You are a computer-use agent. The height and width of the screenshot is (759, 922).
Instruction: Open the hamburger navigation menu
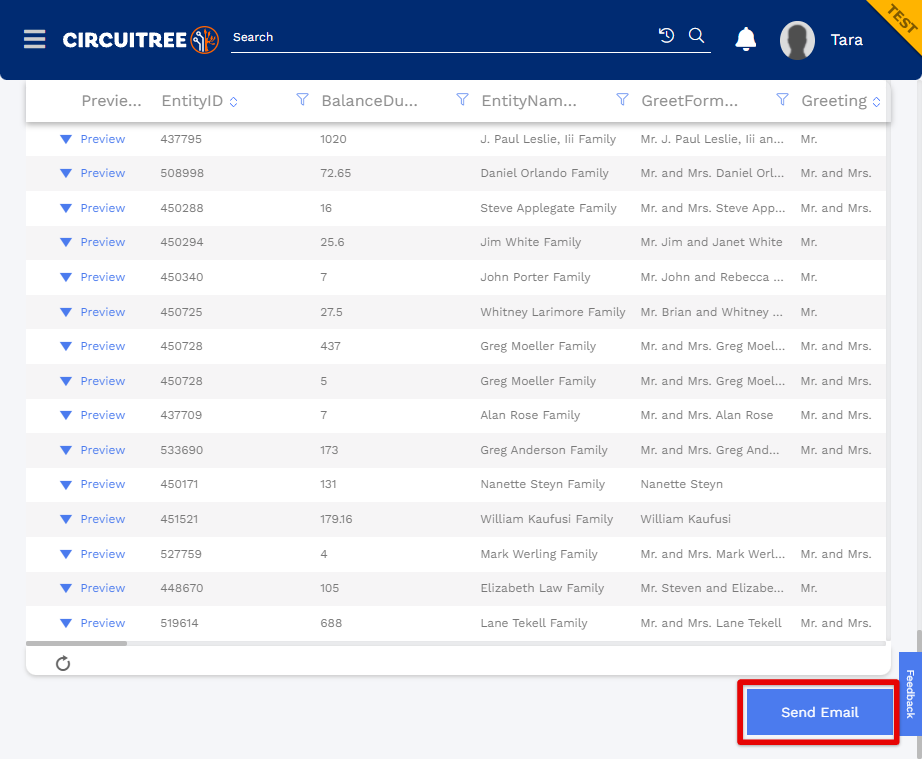(35, 39)
